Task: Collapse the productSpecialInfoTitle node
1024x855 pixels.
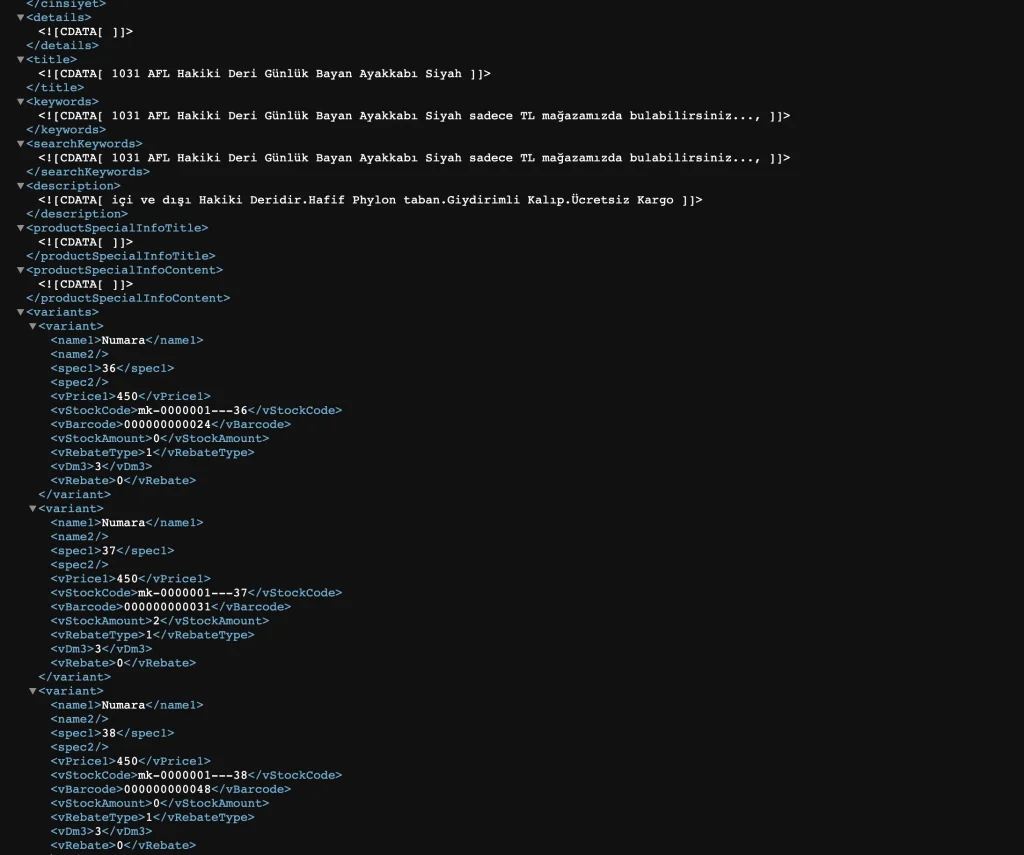Action: click(20, 227)
